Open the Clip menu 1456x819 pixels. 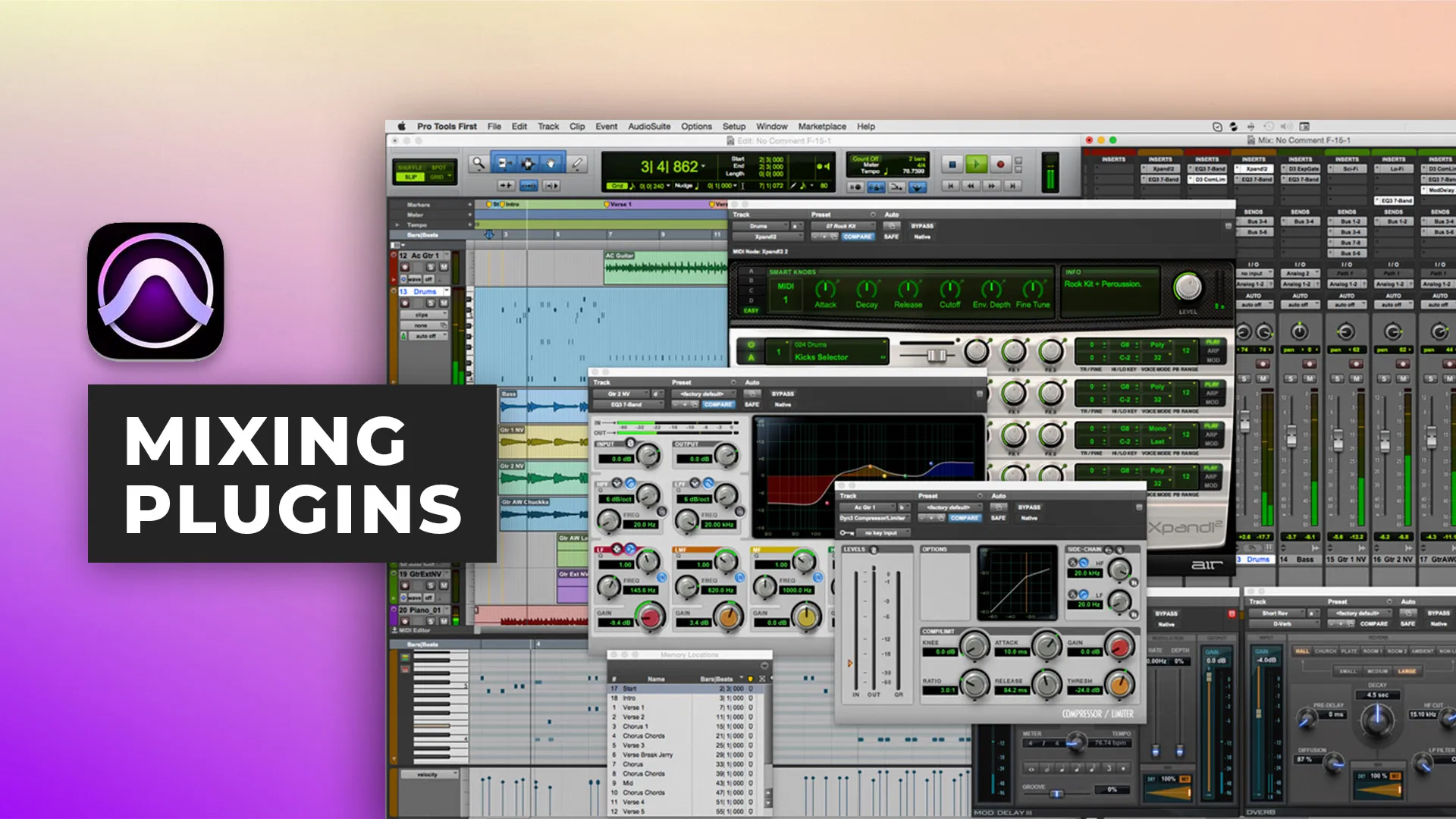click(x=577, y=127)
